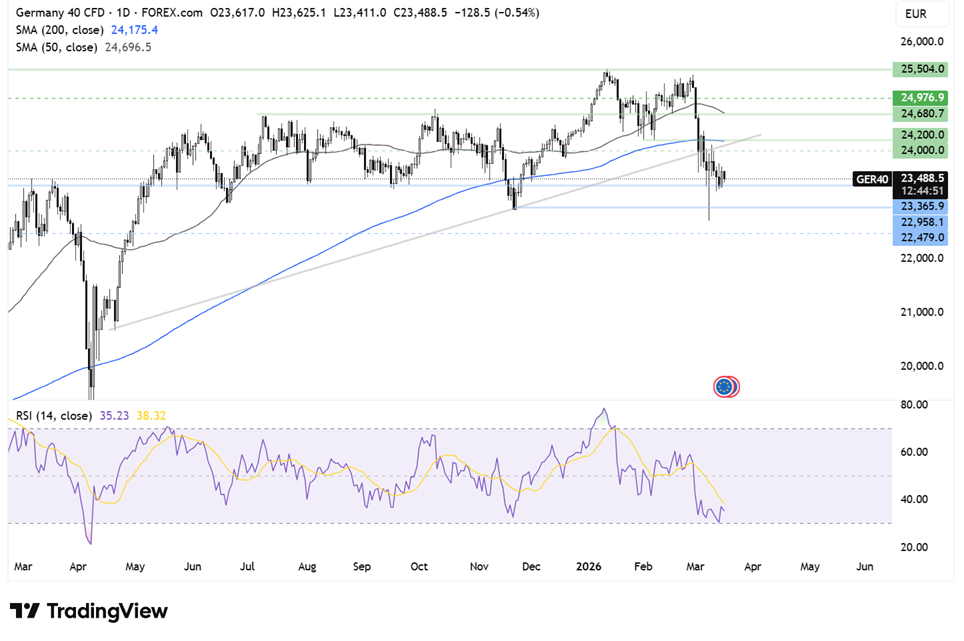Click the GER40 current price tag
Viewport: 964px width, 641px height.
pos(872,179)
